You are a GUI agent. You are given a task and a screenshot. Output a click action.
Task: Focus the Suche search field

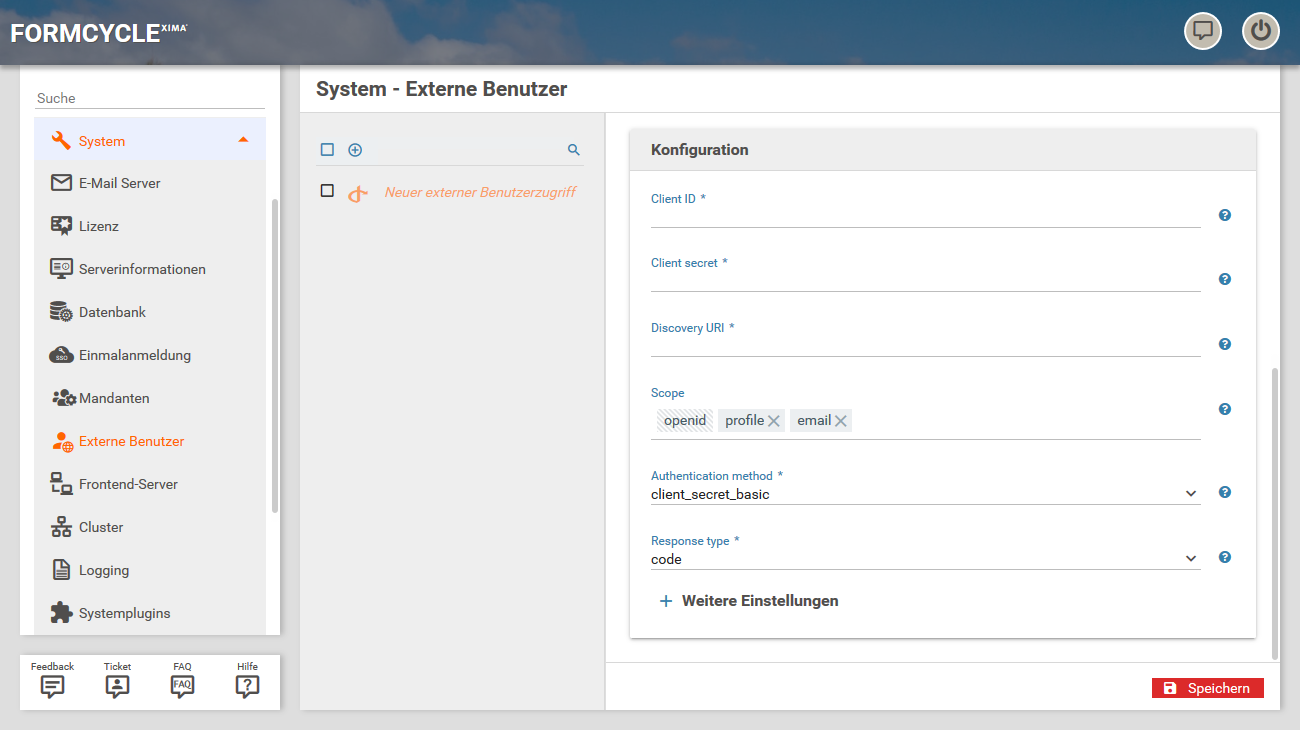150,98
